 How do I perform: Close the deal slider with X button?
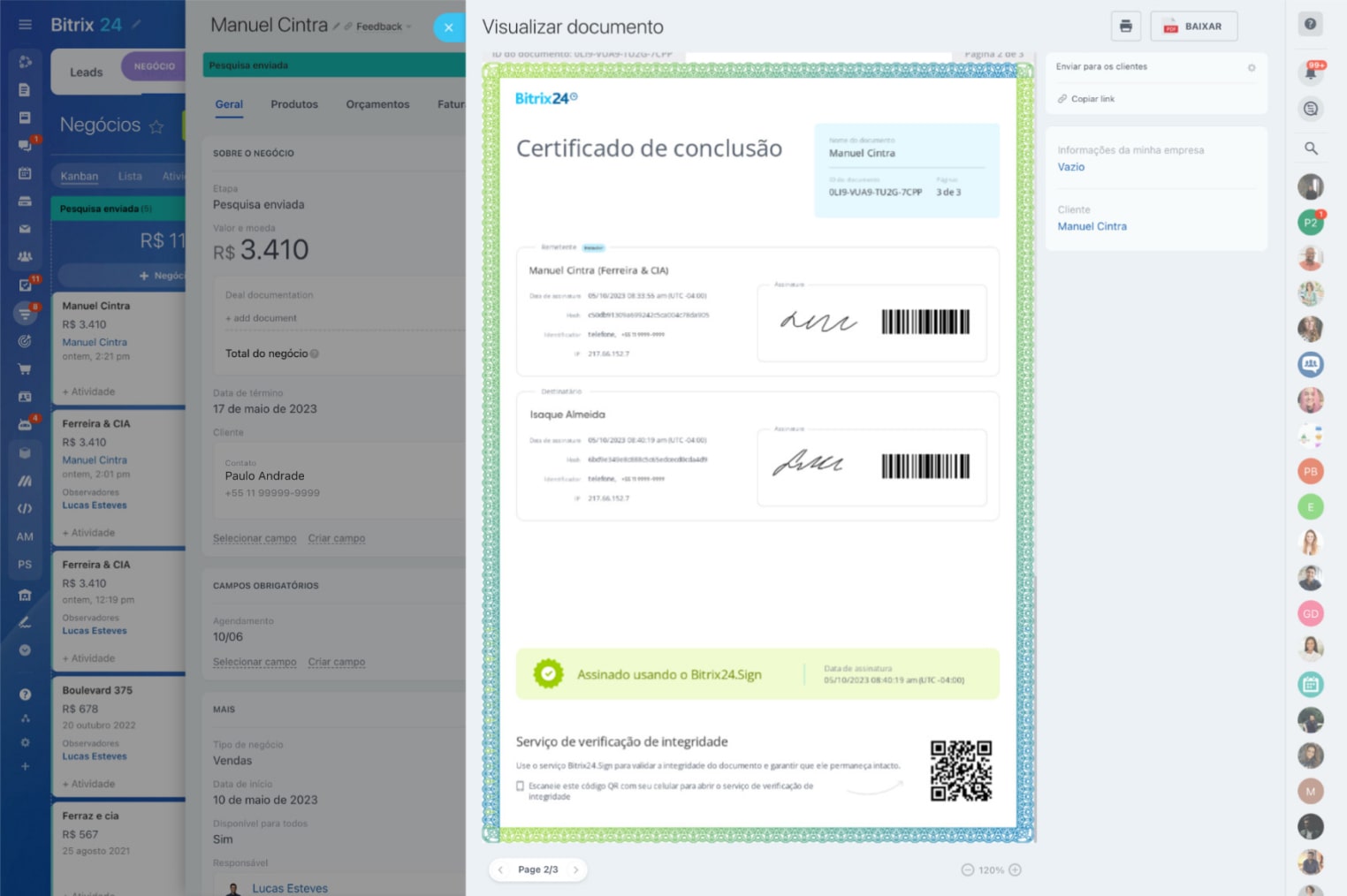pos(449,27)
